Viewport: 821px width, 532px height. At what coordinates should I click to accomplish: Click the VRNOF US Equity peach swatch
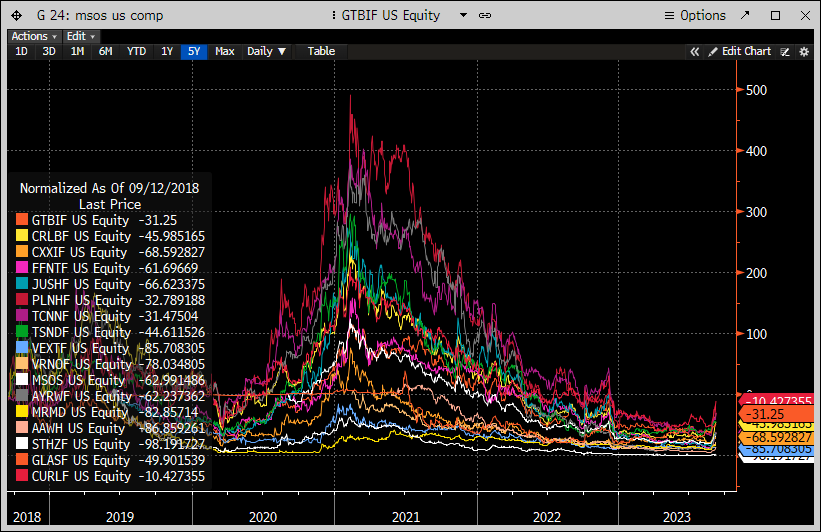click(21, 363)
